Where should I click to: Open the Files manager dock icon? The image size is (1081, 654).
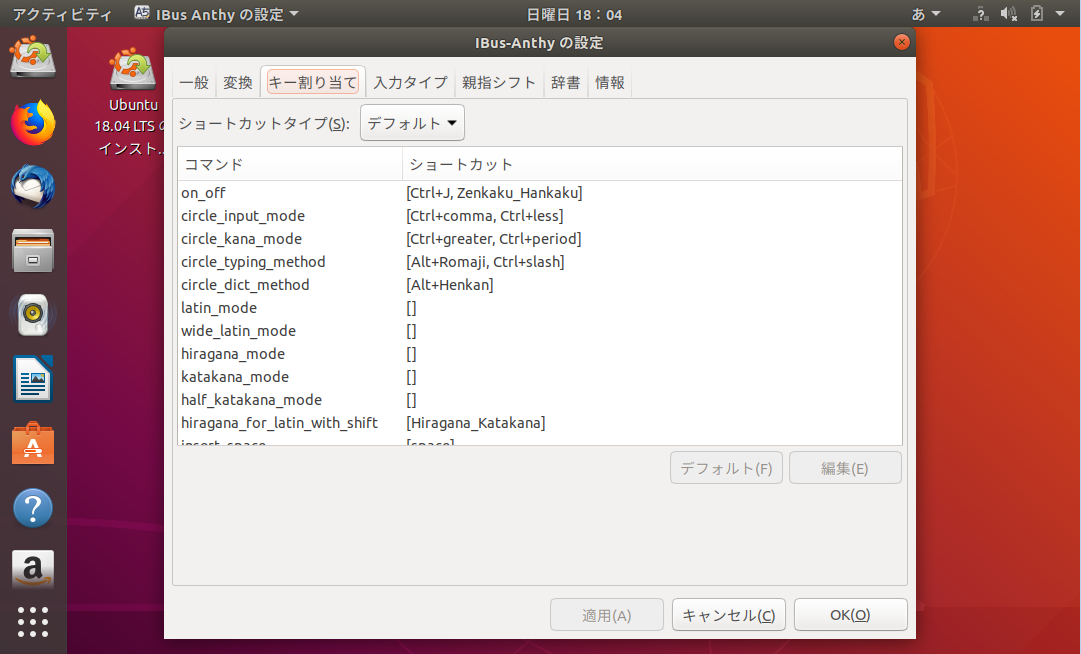(33, 251)
